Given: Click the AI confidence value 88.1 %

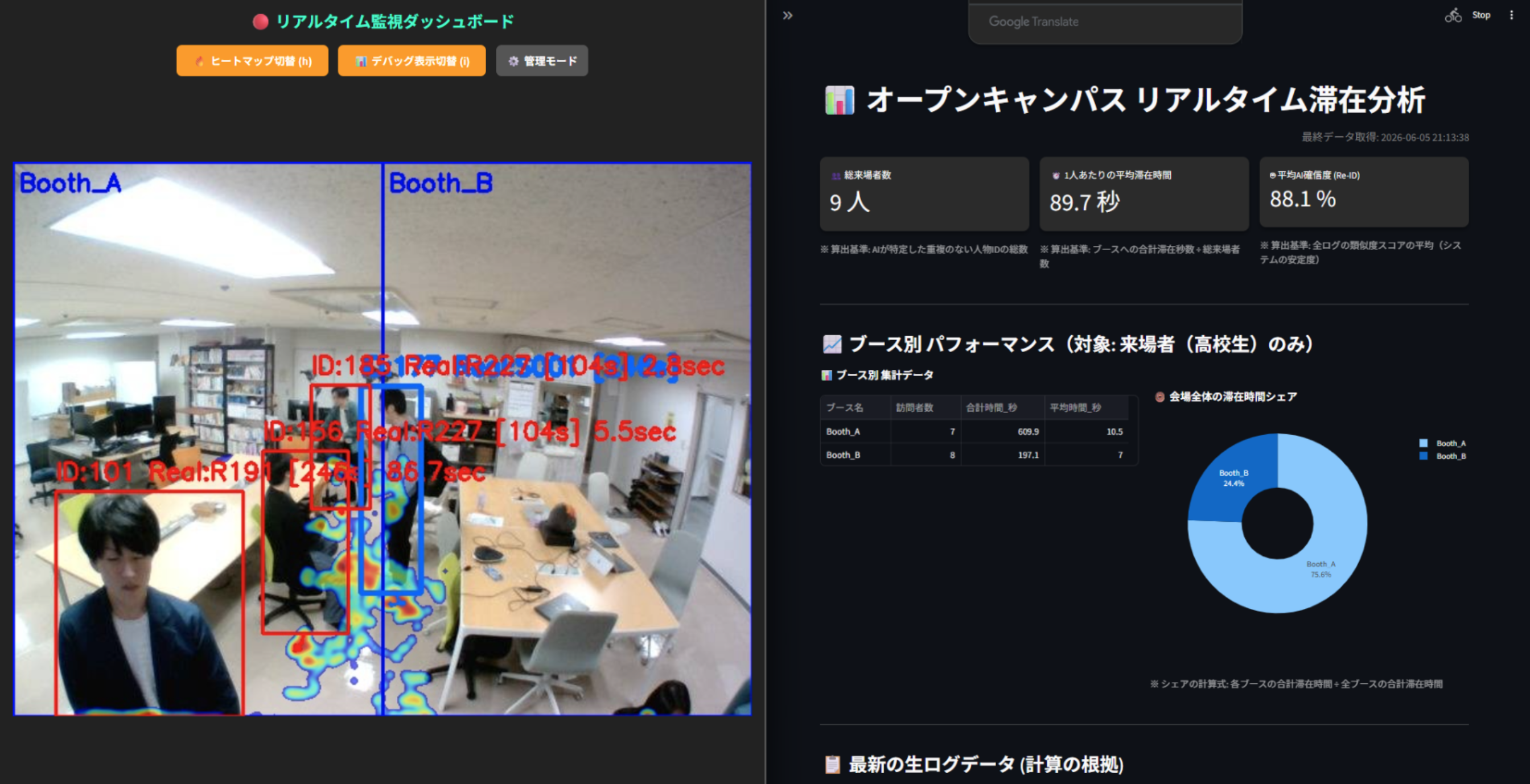Looking at the screenshot, I should tap(1302, 199).
